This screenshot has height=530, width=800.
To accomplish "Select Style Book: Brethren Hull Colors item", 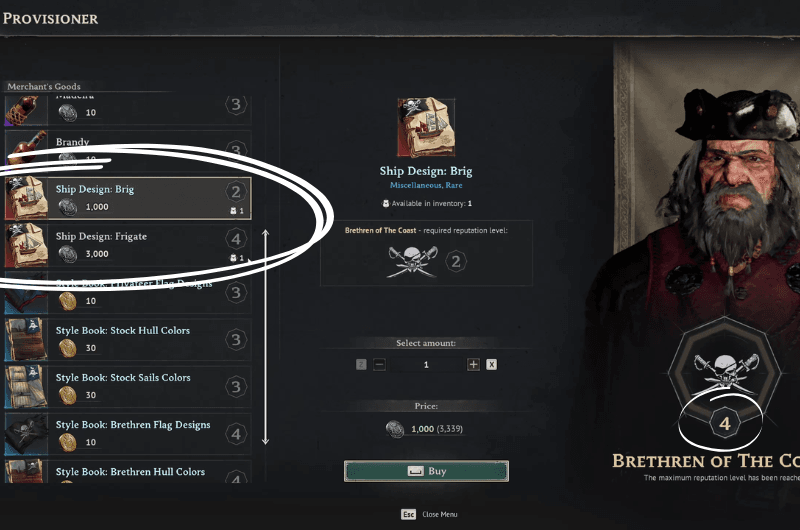I will pyautogui.click(x=128, y=472).
